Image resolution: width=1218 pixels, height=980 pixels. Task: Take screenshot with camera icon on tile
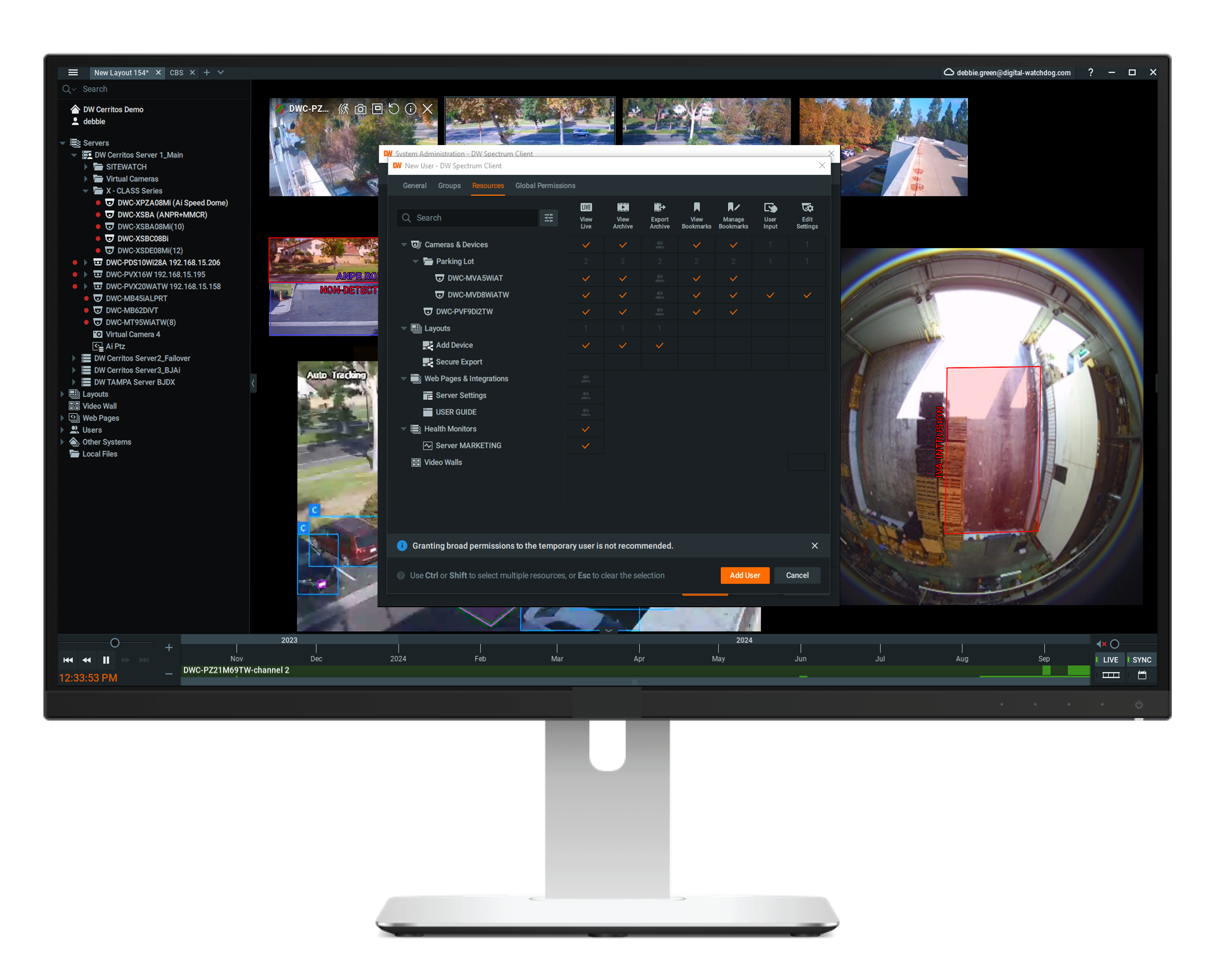(x=360, y=109)
